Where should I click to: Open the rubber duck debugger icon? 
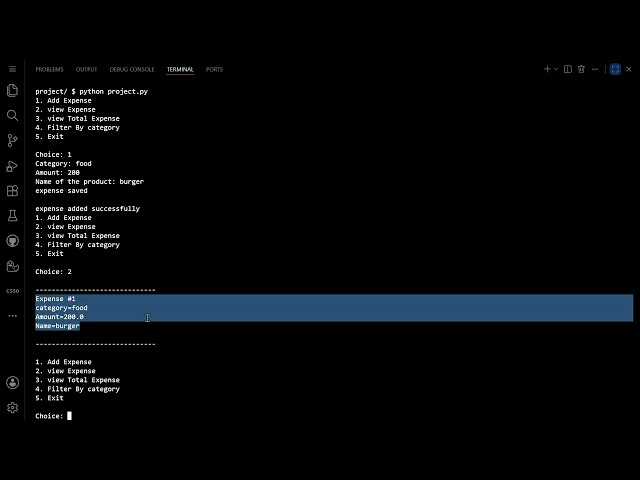click(12, 266)
